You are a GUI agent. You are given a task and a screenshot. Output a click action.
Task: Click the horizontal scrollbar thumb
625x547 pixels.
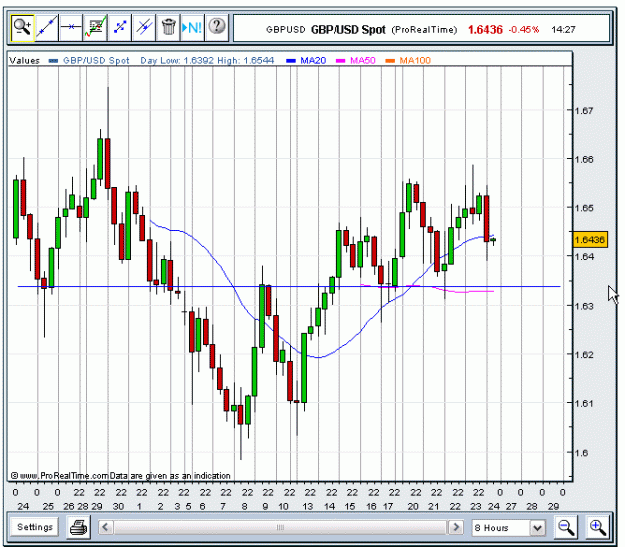point(280,527)
